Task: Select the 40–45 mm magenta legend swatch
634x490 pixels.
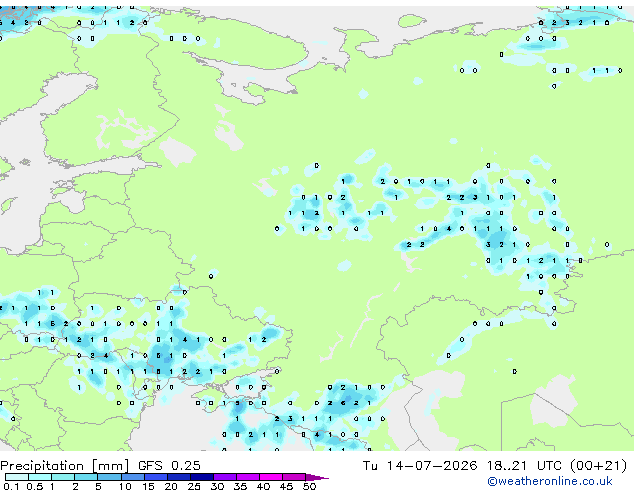Action: click(x=271, y=477)
